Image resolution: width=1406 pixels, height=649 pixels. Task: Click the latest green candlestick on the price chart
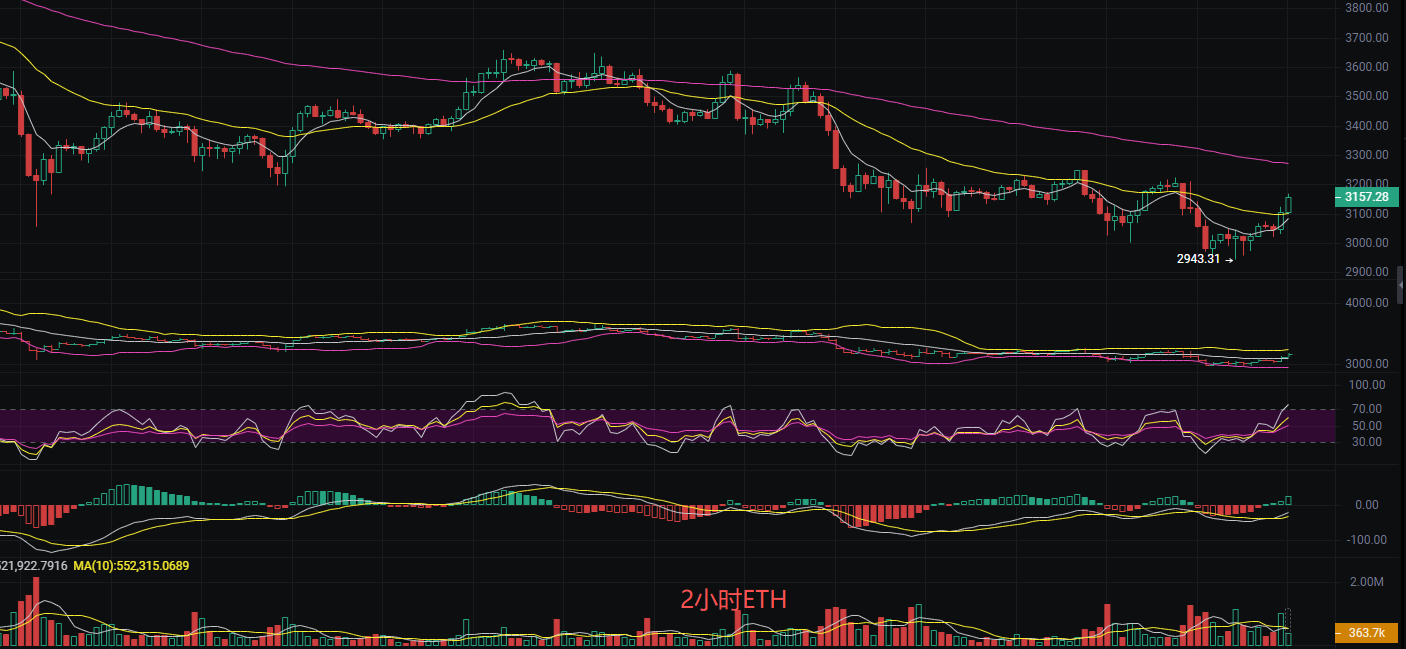1288,204
